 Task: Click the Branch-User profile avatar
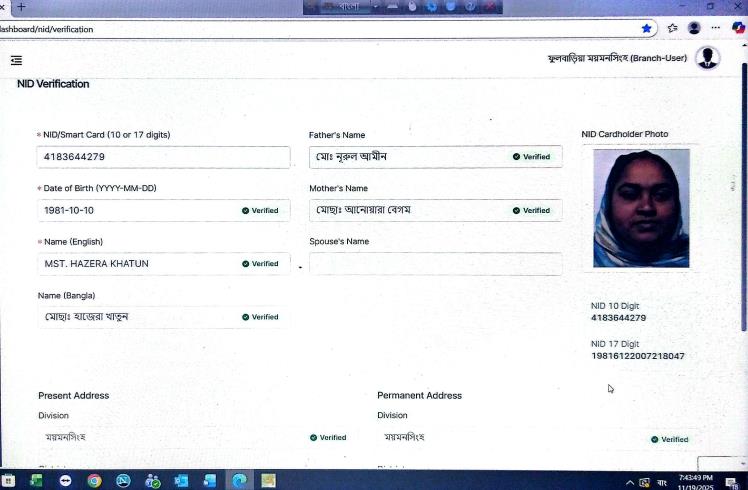707,58
